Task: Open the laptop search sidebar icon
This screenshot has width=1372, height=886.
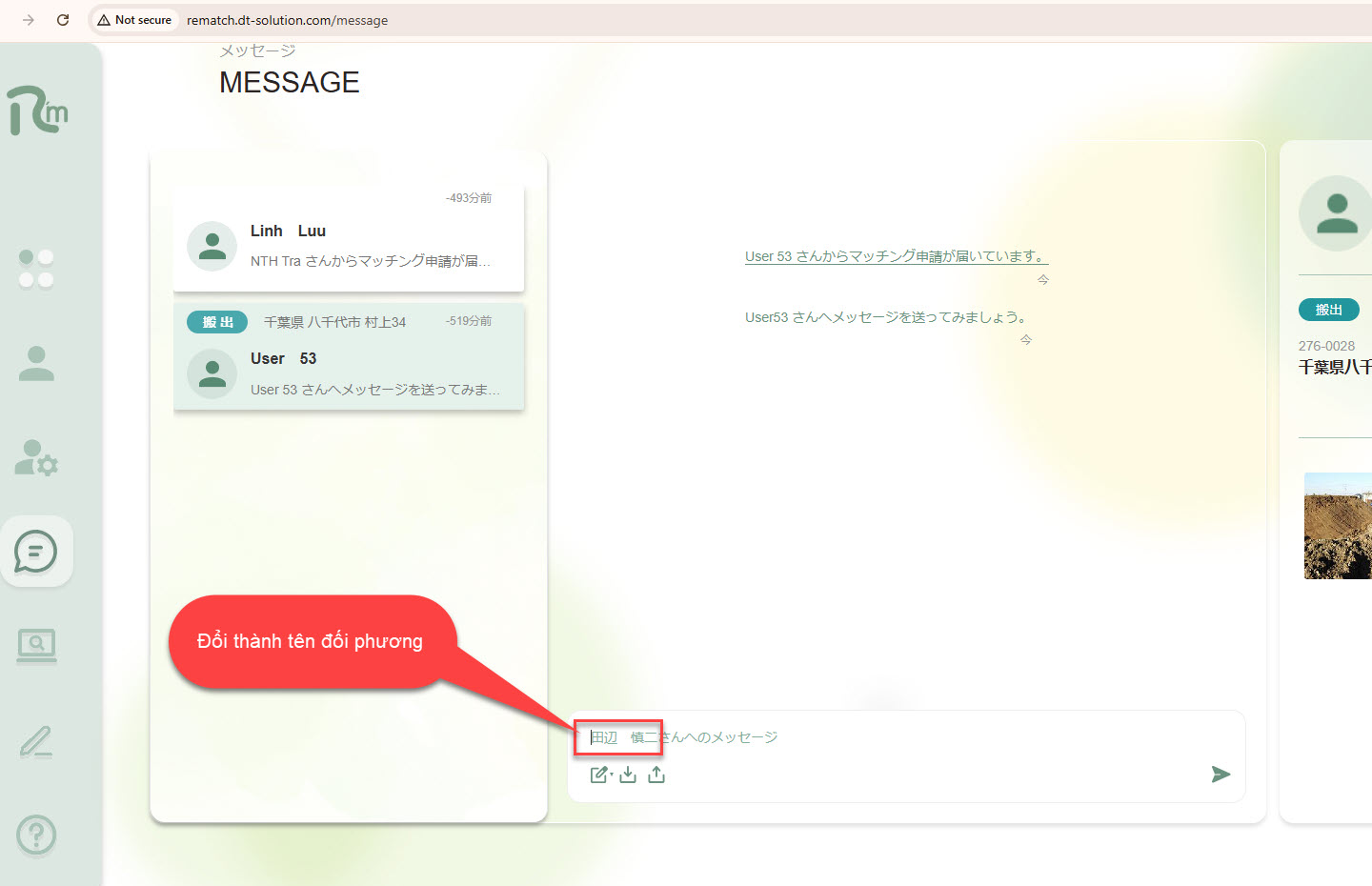Action: (x=36, y=645)
